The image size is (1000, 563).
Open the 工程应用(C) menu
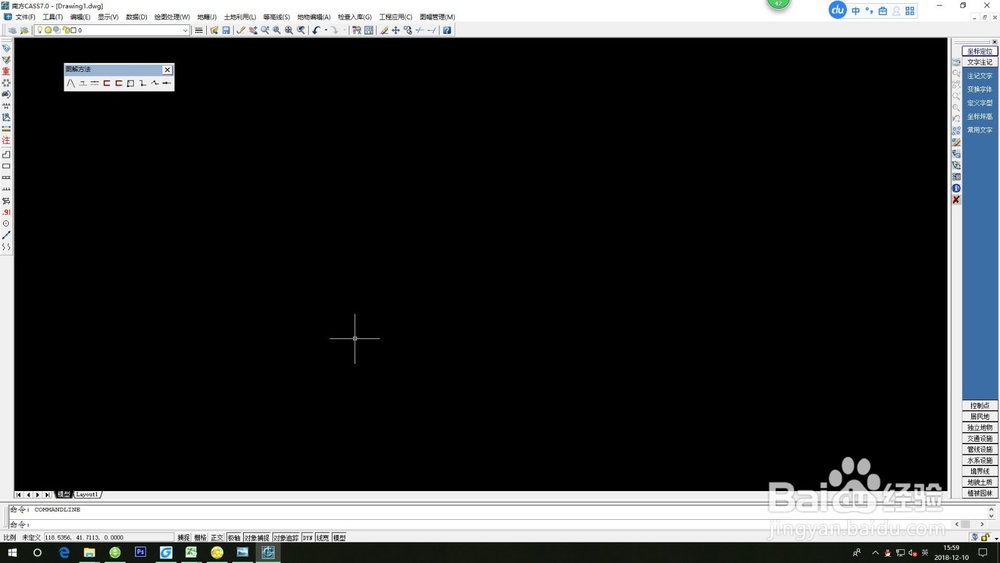click(395, 17)
